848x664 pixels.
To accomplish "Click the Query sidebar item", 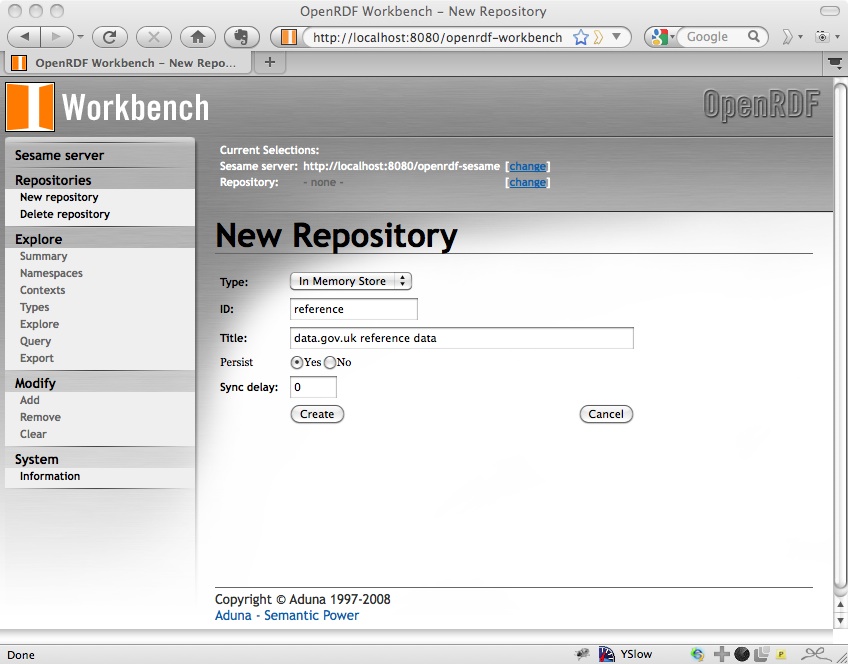I will [x=35, y=341].
